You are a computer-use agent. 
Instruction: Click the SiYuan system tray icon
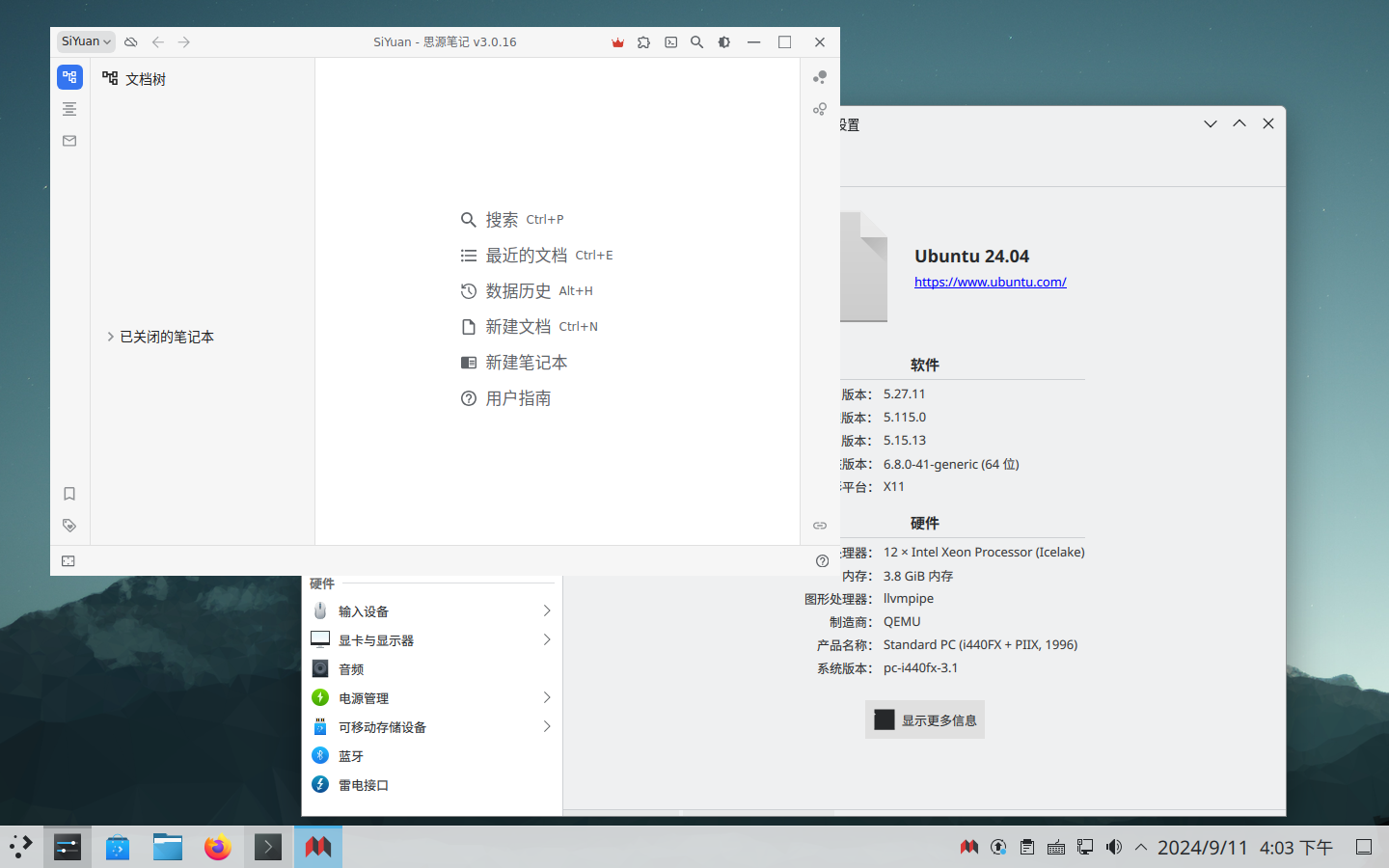(x=969, y=847)
